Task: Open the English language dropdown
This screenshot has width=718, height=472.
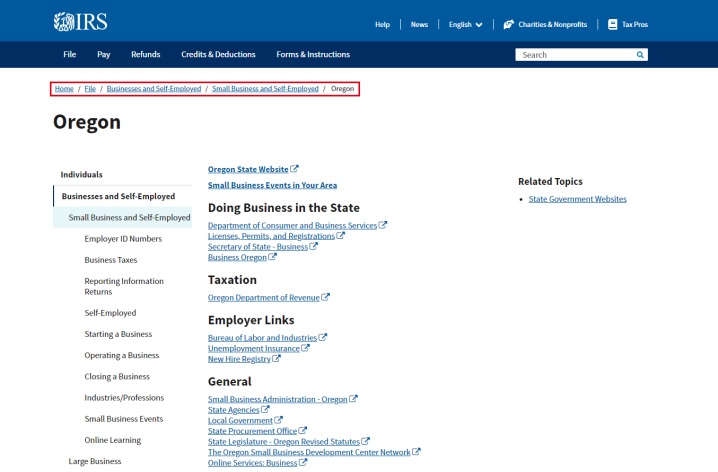Action: pyautogui.click(x=465, y=25)
